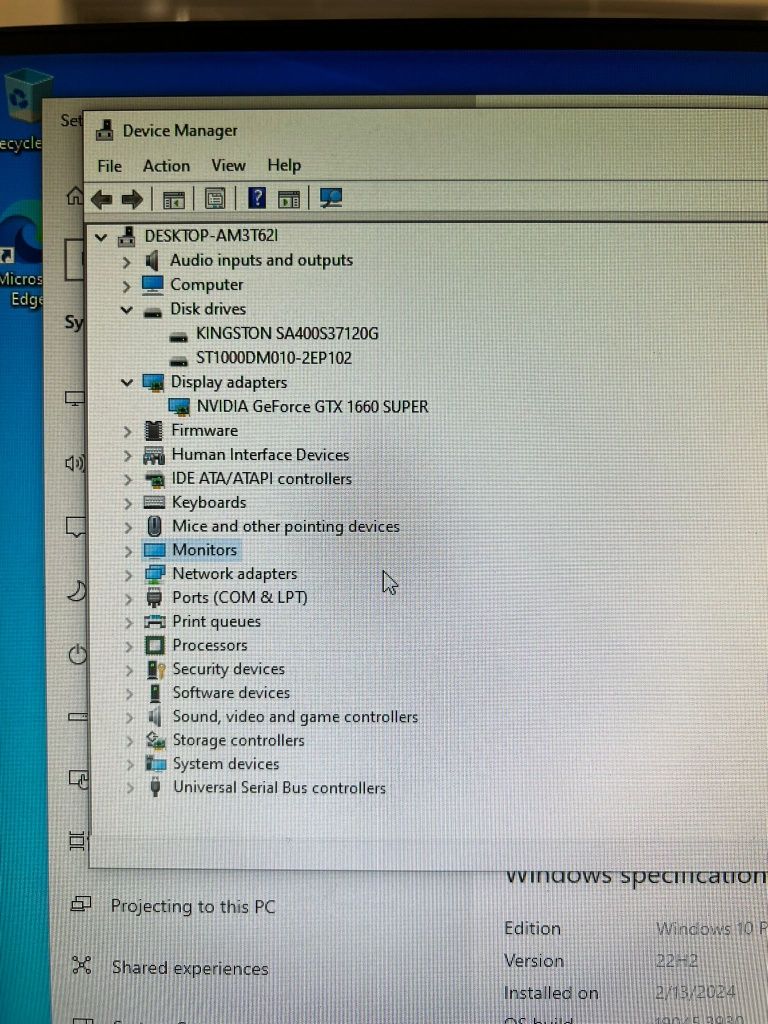Click the blue Help question-mark icon
The image size is (768, 1024).
[x=257, y=197]
